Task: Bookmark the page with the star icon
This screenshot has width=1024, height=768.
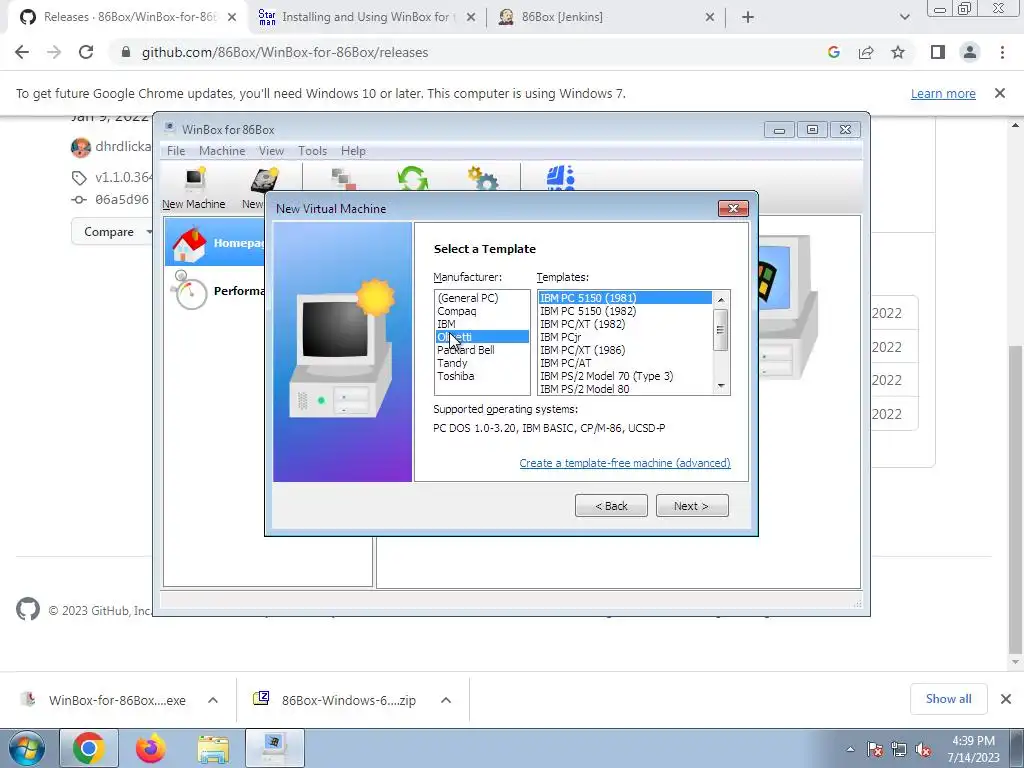Action: pyautogui.click(x=898, y=52)
